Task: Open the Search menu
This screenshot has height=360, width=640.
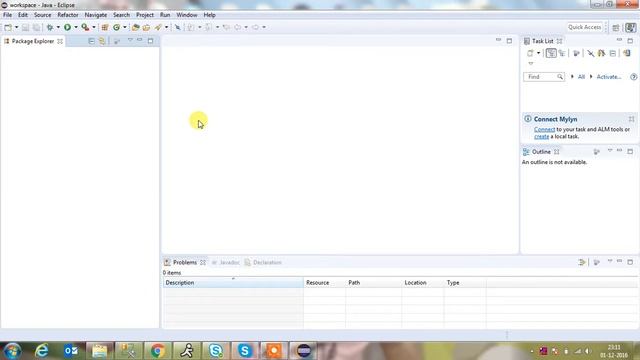Action: (x=121, y=15)
